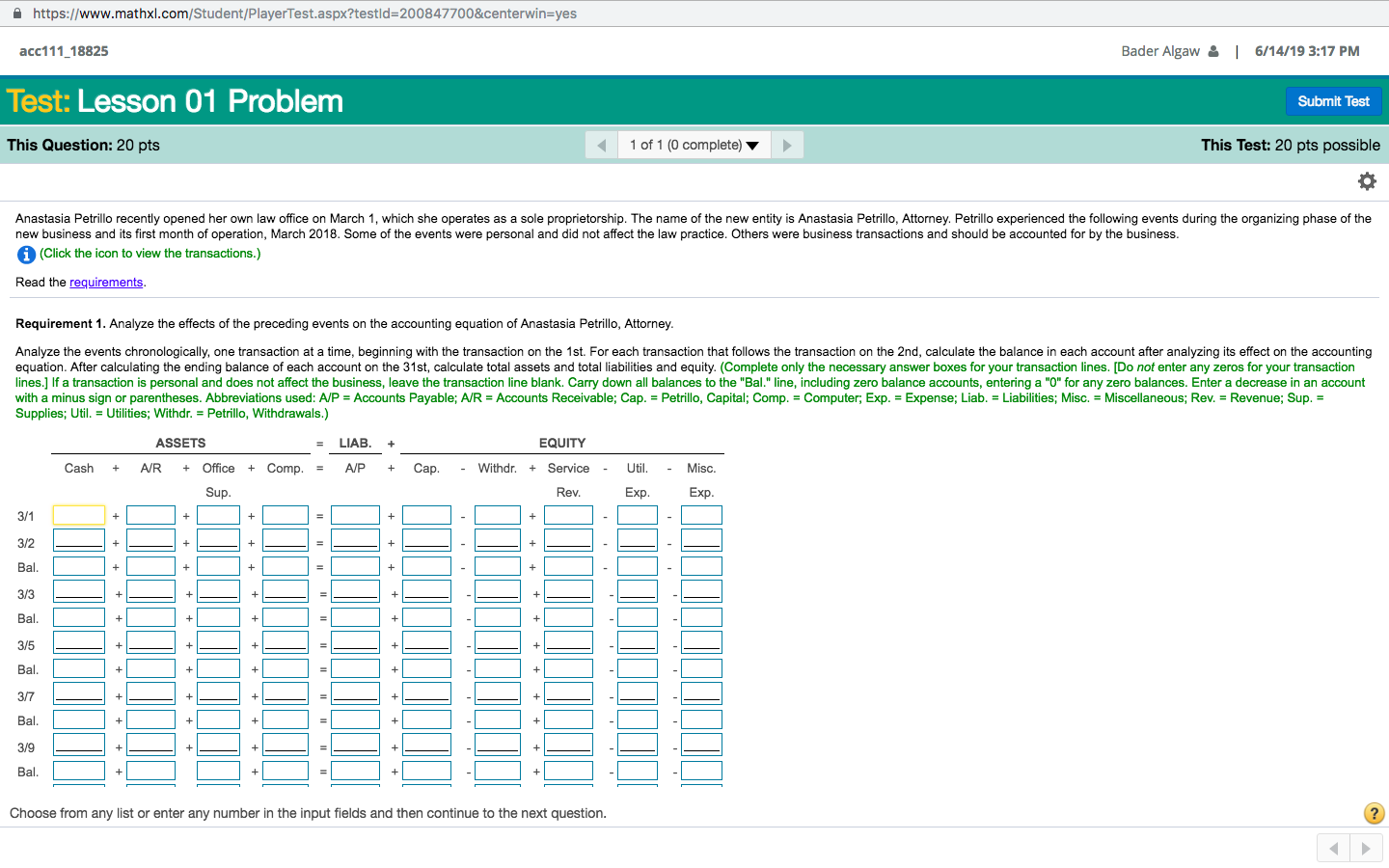
Task: Click the Cap. input field for 3/1
Action: point(426,515)
